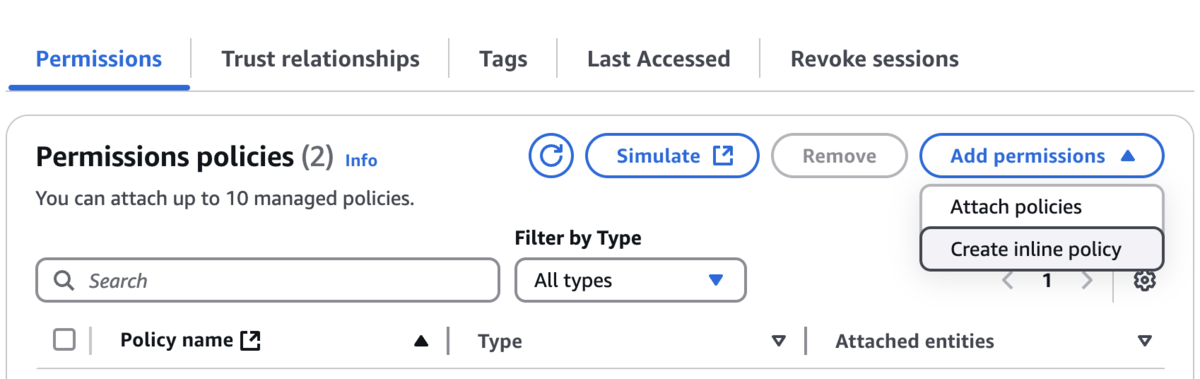Tick the select-all policies checkbox

[x=64, y=340]
